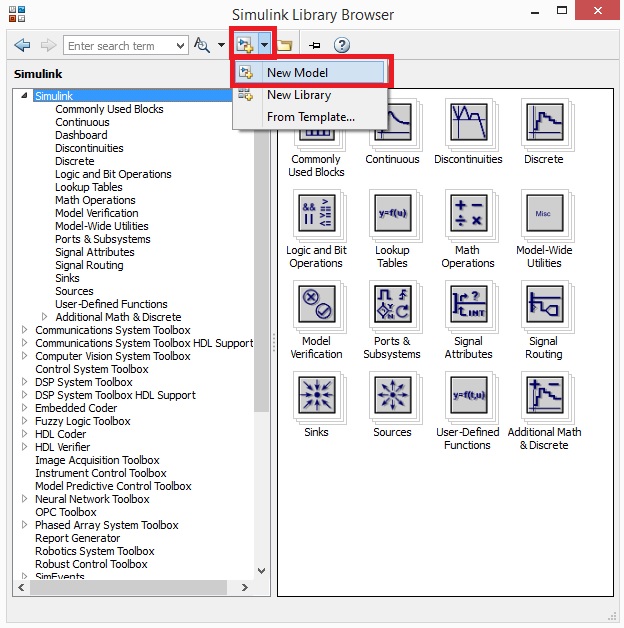This screenshot has height=628, width=624.
Task: Open the help question mark icon
Action: pos(342,45)
